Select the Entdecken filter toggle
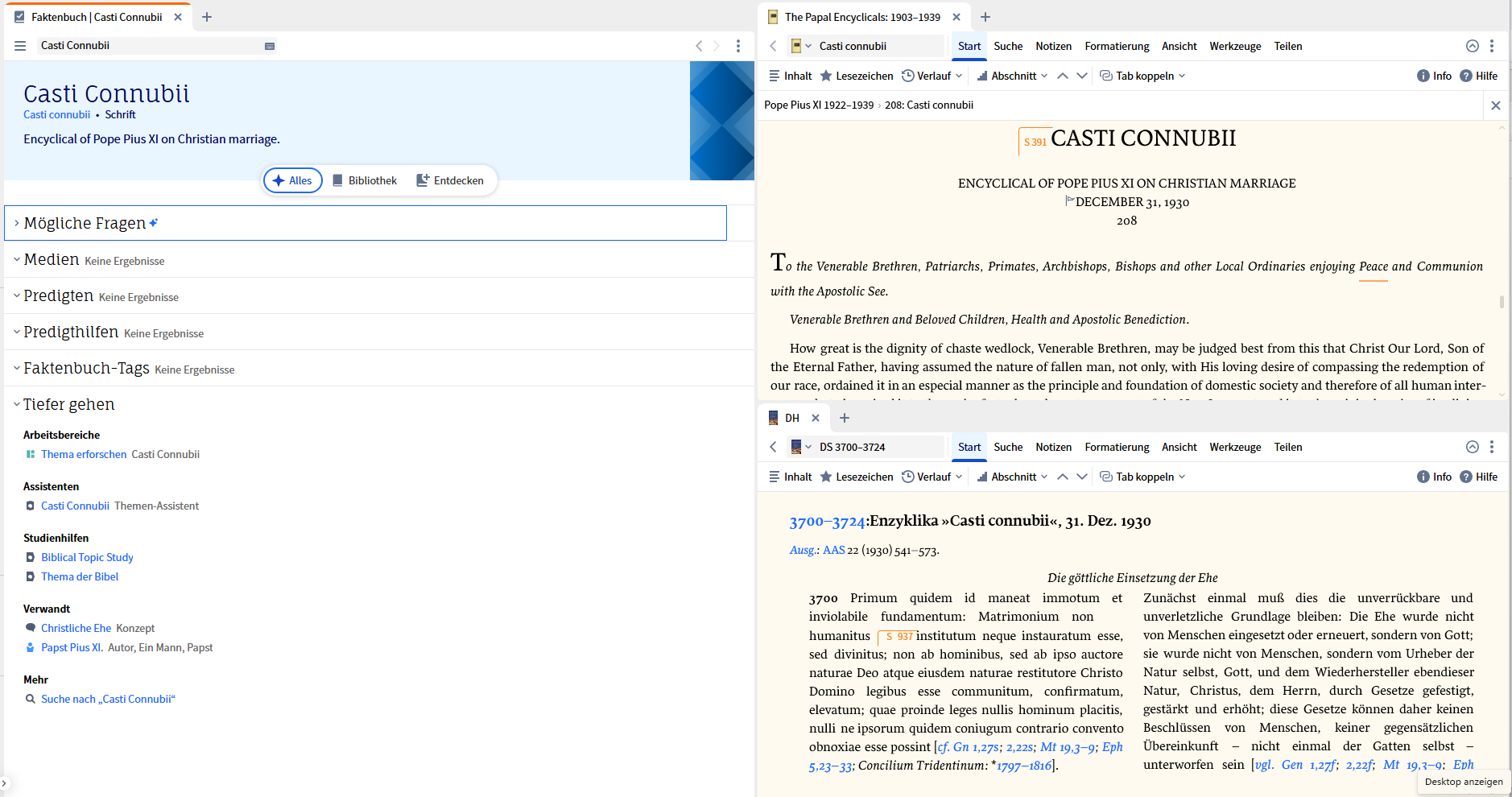Screen dimensions: 1512x797 [x=450, y=180]
